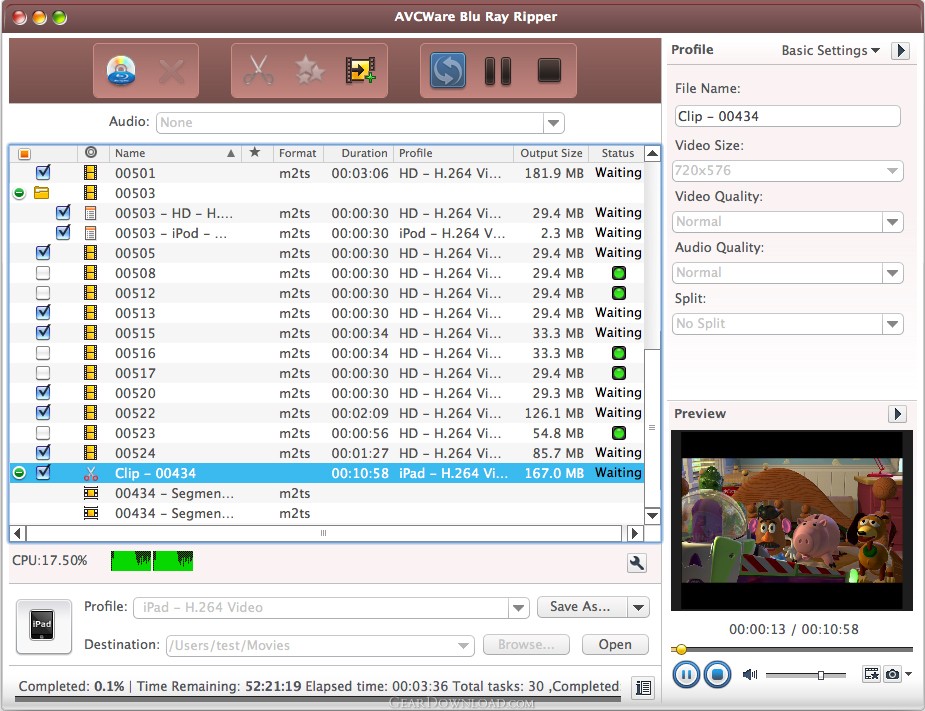Screen dimensions: 925x711
Task: Take a snapshot with camera icon
Action: pos(893,674)
